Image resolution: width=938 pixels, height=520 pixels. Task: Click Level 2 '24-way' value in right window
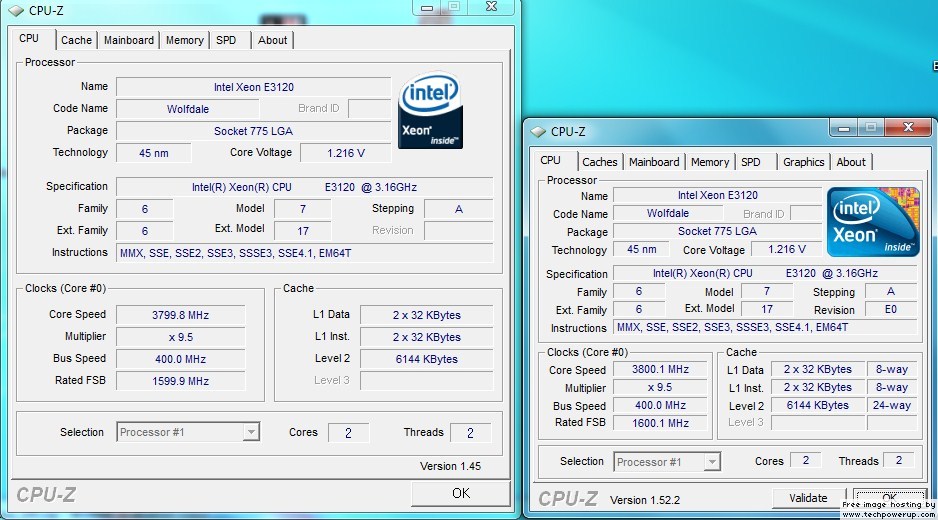pyautogui.click(x=891, y=405)
